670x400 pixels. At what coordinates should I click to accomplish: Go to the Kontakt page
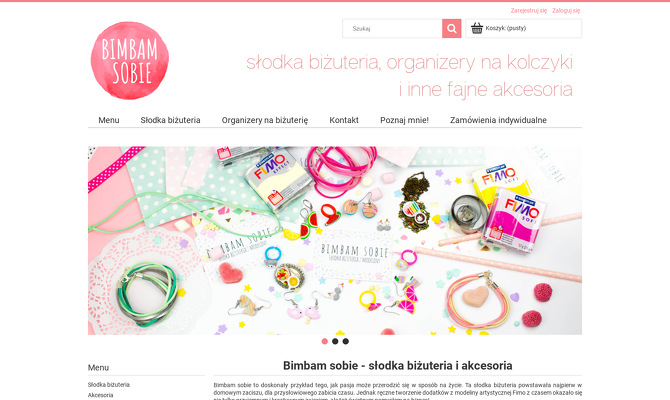(x=344, y=120)
